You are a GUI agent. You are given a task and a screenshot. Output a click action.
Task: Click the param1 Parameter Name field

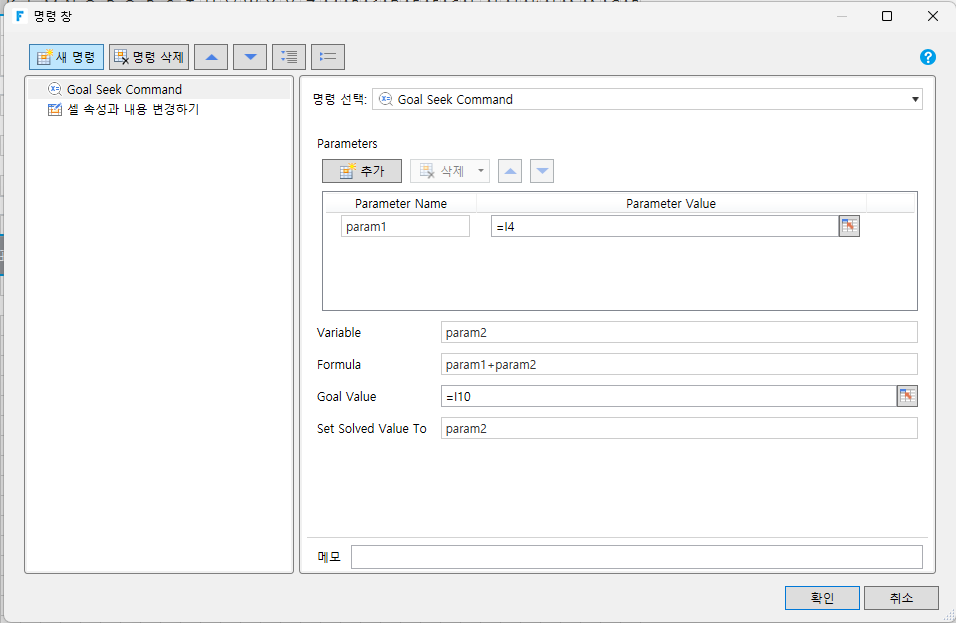(405, 227)
